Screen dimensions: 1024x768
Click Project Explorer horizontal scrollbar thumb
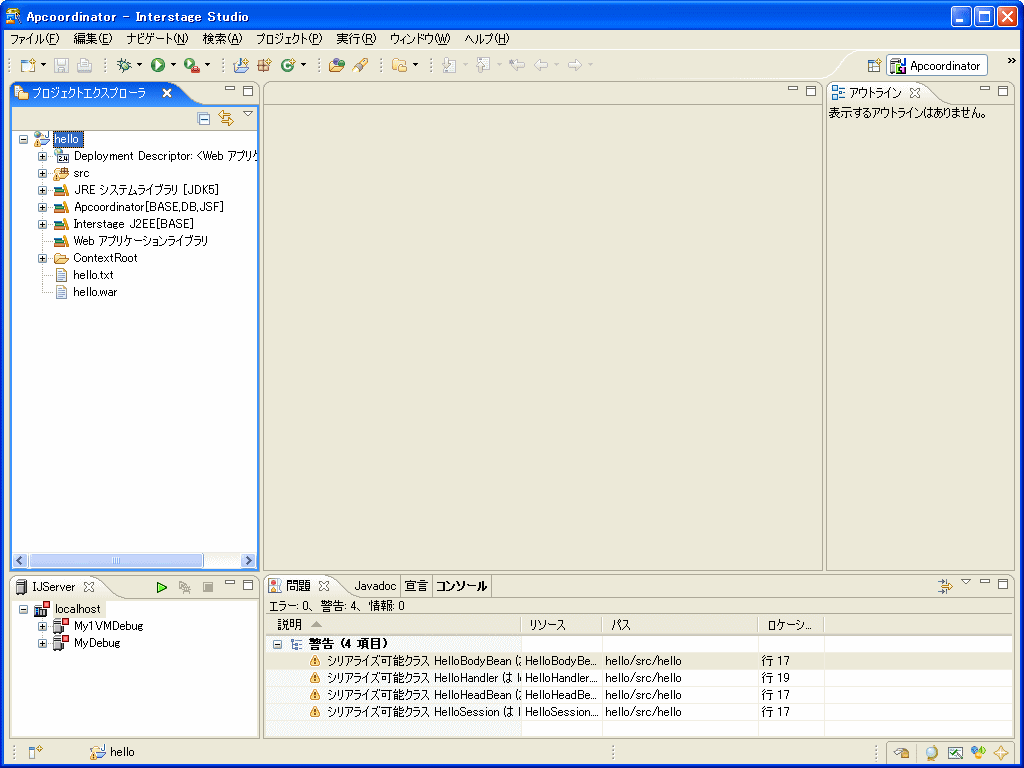(116, 560)
